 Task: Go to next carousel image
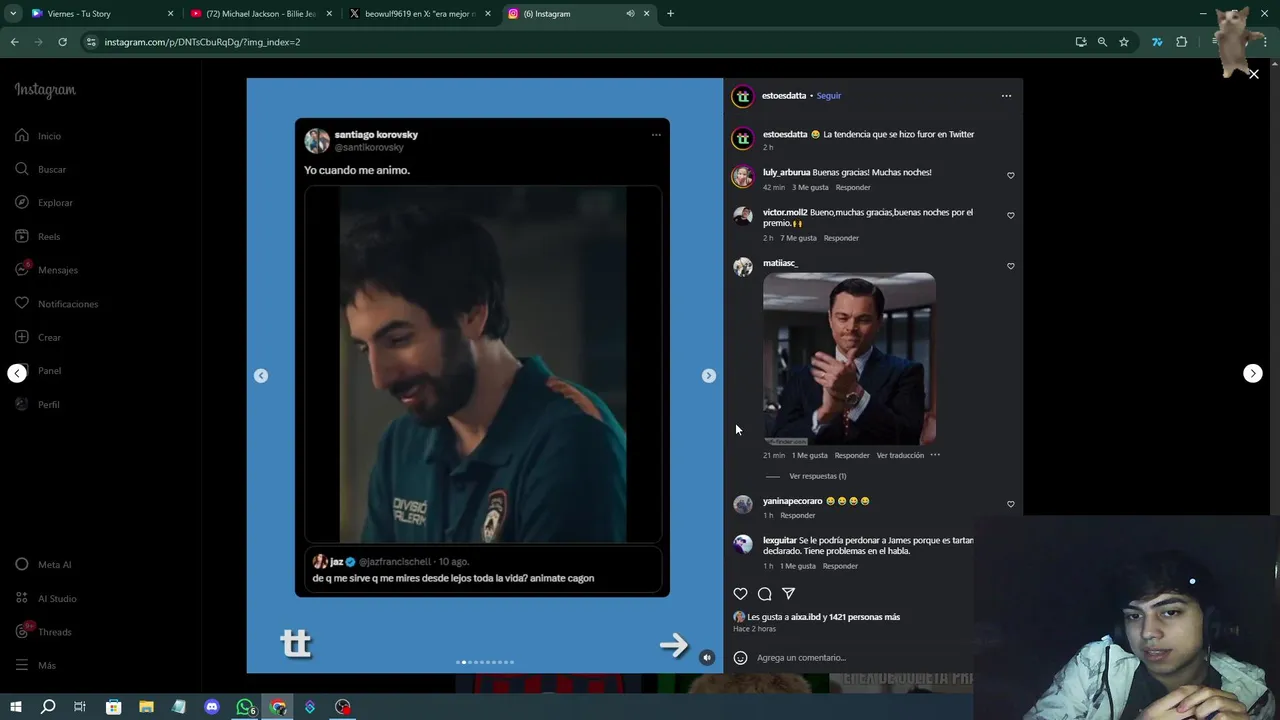pyautogui.click(x=709, y=376)
